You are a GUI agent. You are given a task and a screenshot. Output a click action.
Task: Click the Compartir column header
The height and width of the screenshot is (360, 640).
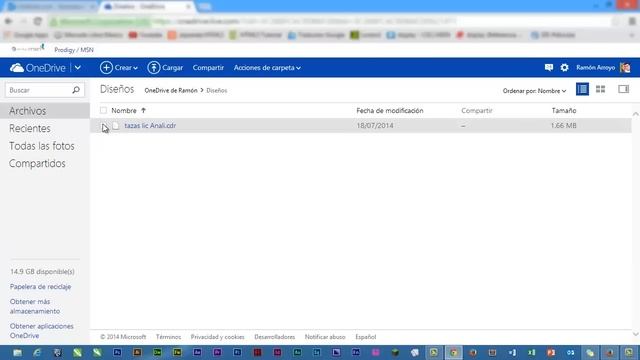pos(477,111)
